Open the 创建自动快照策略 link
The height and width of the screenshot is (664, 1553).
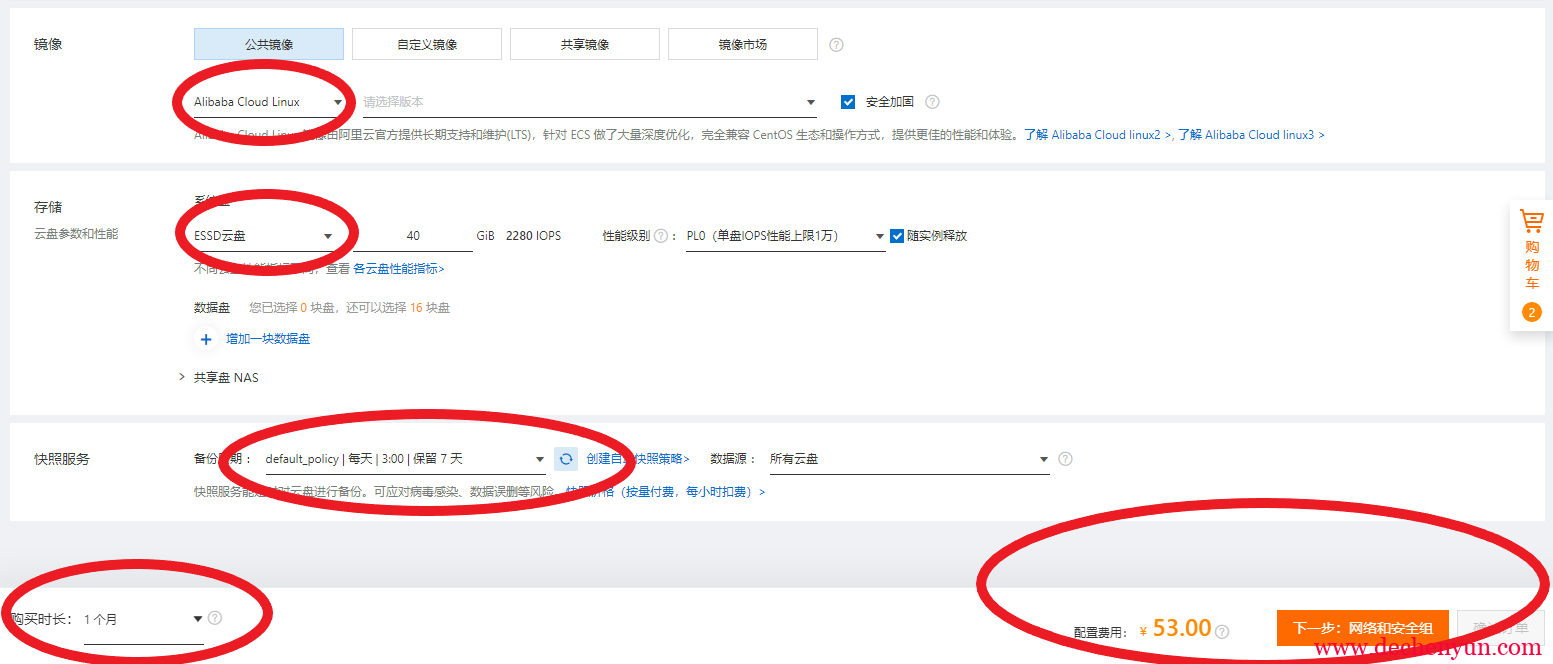[x=638, y=459]
